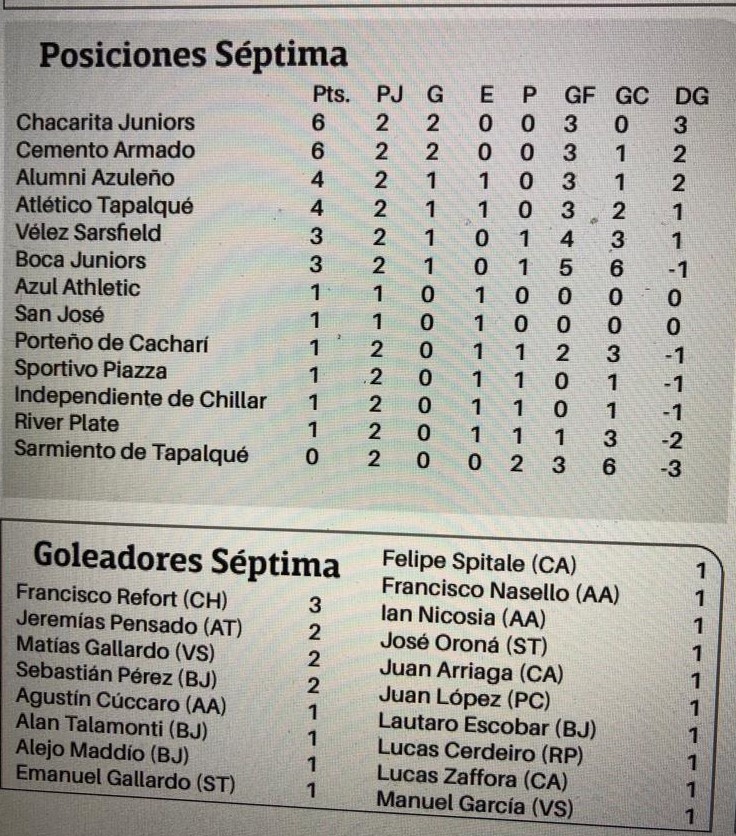Click Manuel García (VS) entry
The height and width of the screenshot is (836, 736).
click(475, 803)
